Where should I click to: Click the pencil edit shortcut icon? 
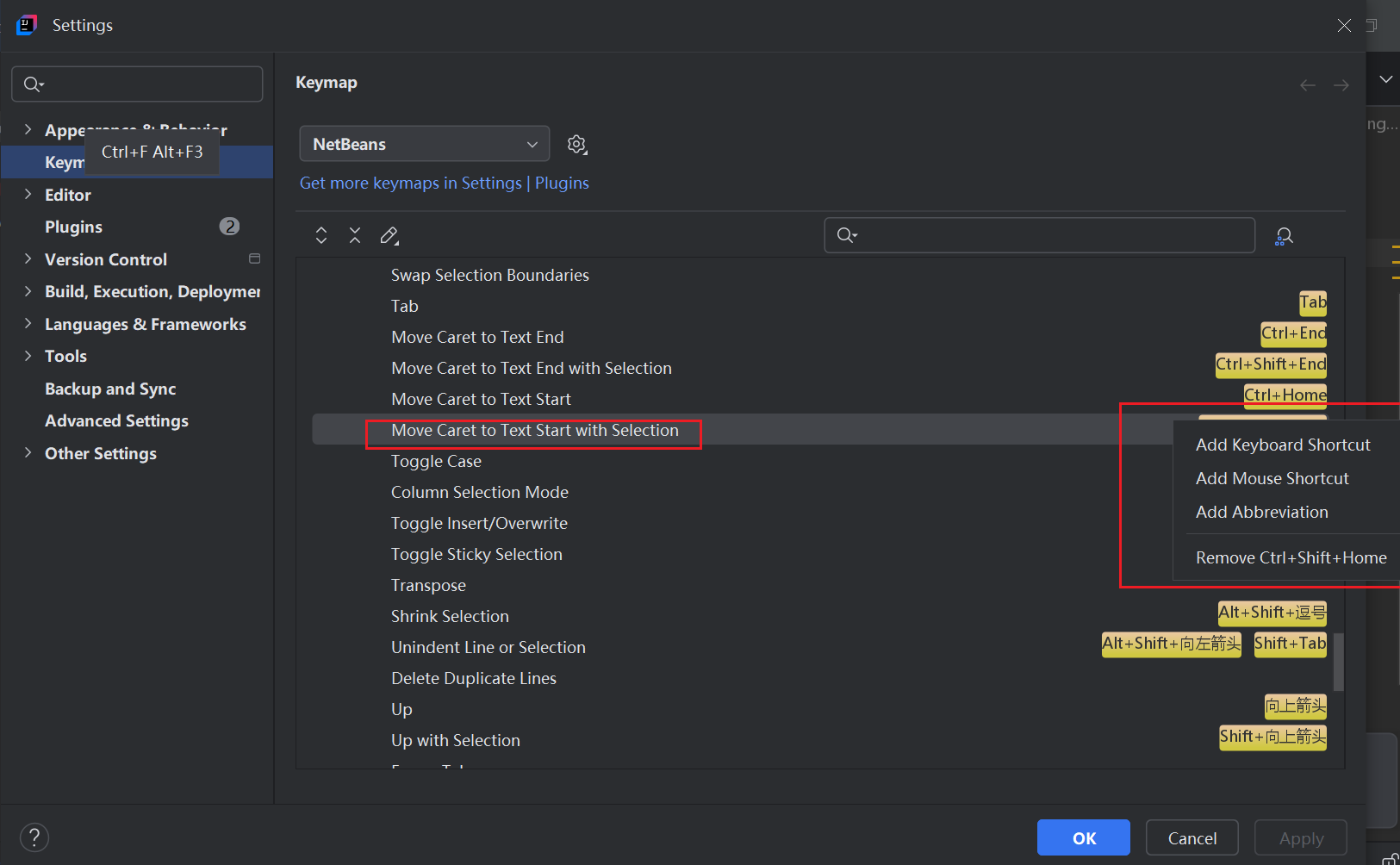389,235
